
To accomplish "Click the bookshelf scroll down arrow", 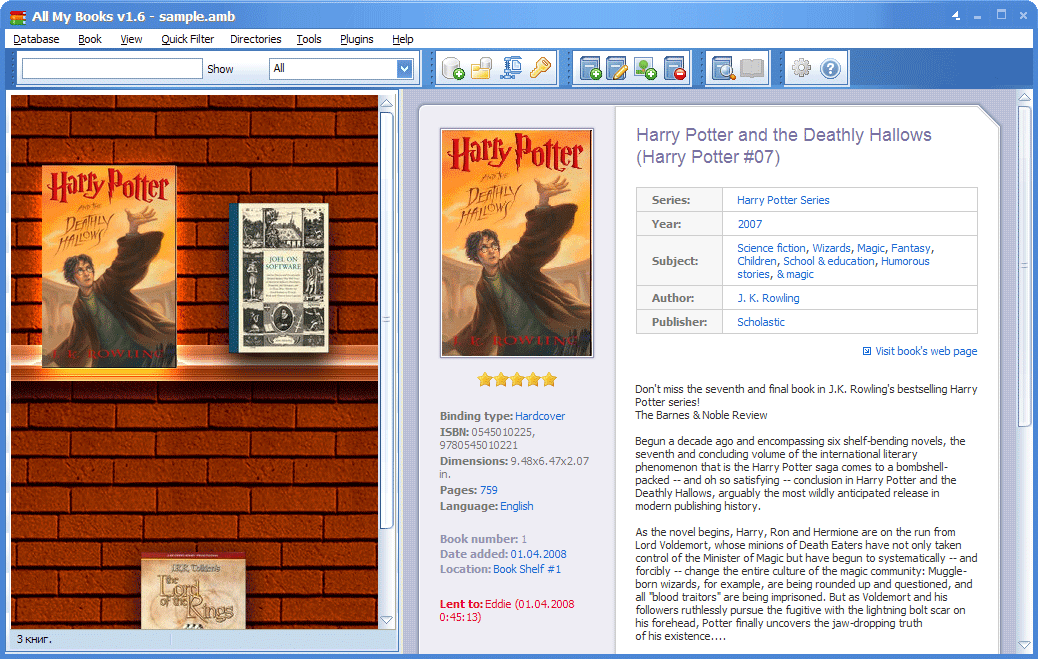I will coord(387,620).
